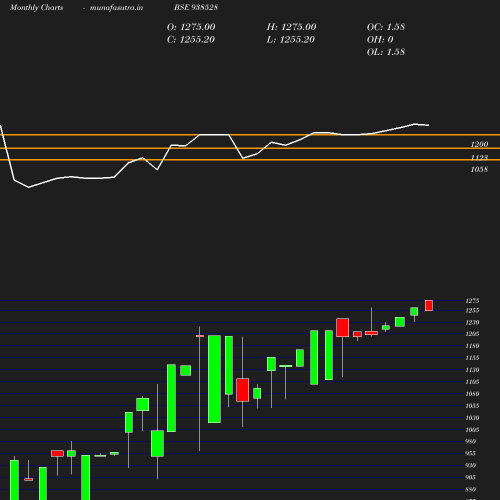Click the "1230" price axis label
The height and width of the screenshot is (500, 500).
472,323
